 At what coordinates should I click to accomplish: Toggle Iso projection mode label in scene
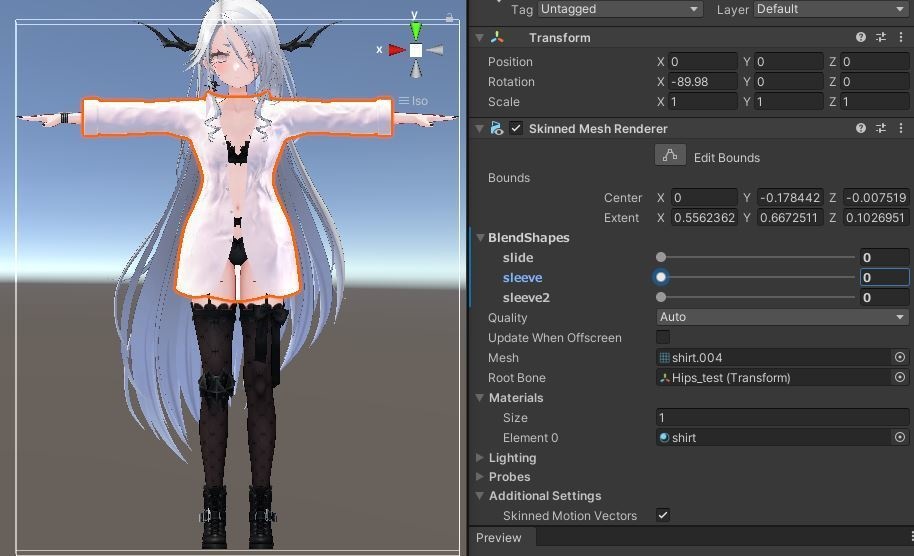pos(413,101)
